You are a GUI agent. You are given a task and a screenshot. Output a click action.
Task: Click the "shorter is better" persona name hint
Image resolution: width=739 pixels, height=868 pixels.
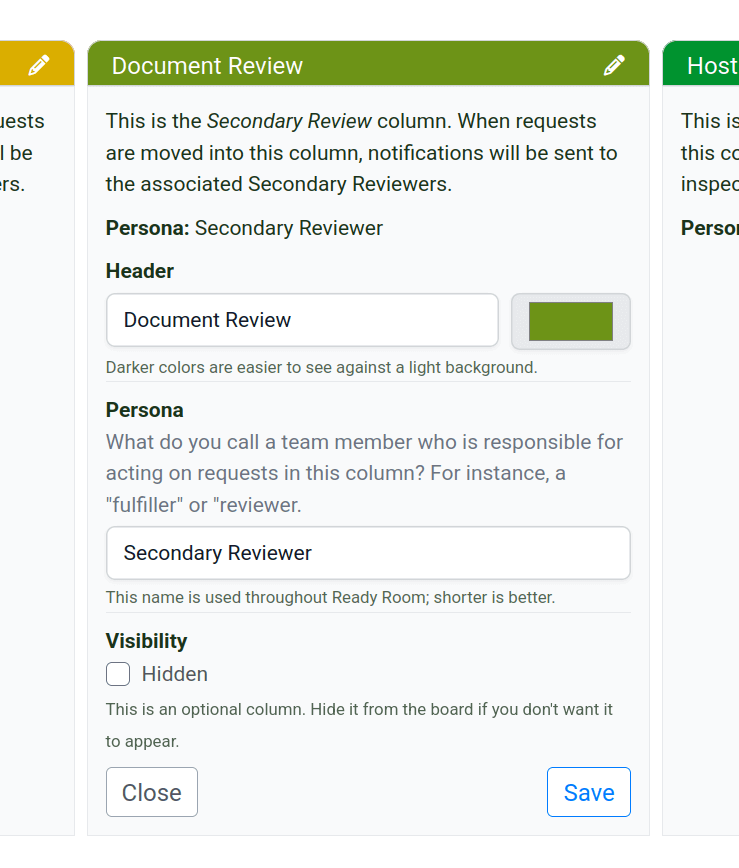[330, 597]
